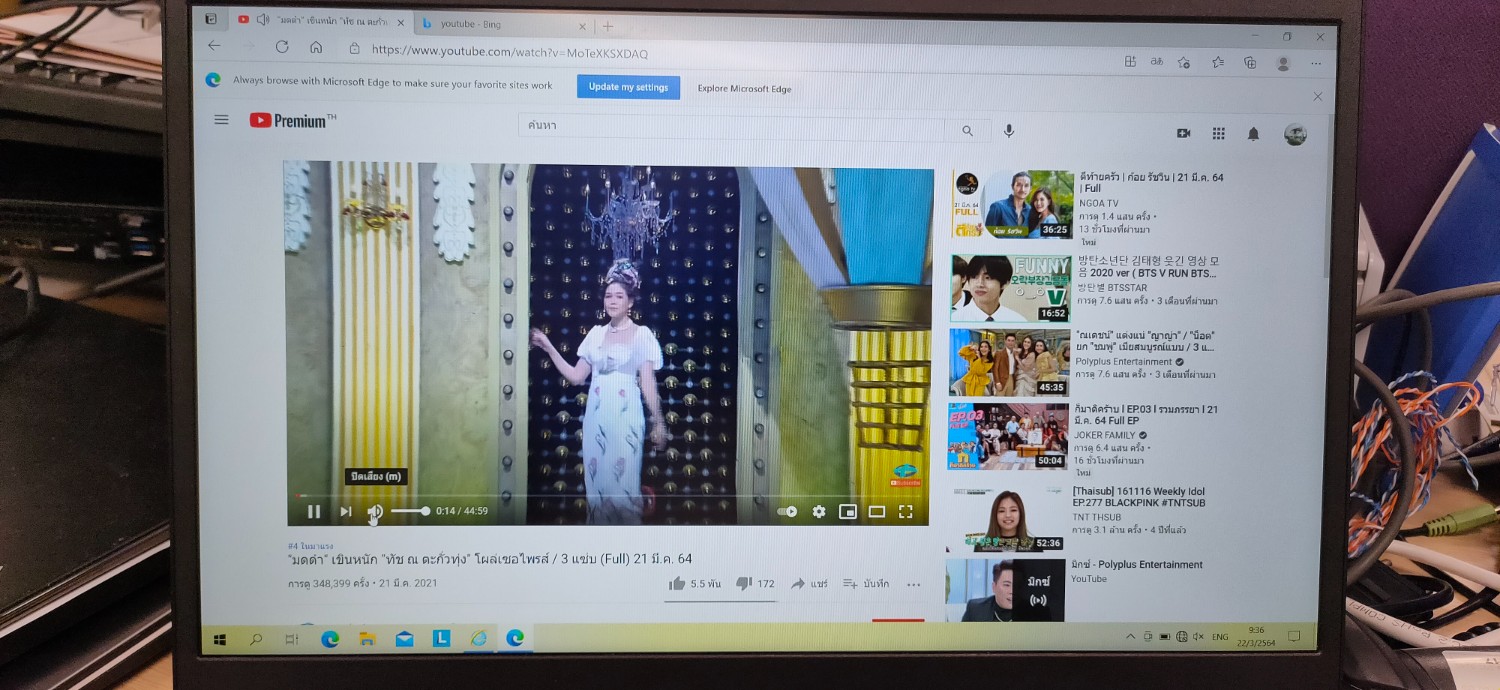Screen dimensions: 1500x690
Task: Skip to the next video
Action: tap(346, 512)
